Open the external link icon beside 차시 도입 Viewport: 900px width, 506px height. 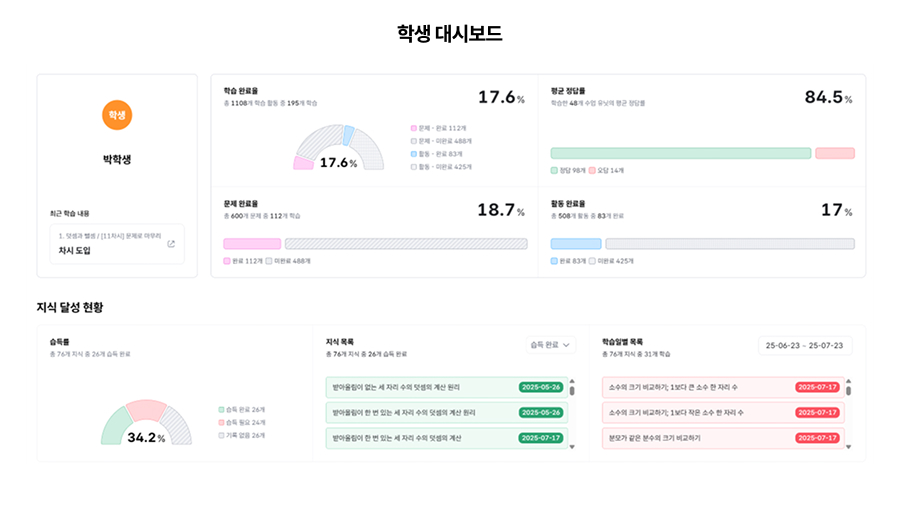(x=171, y=244)
